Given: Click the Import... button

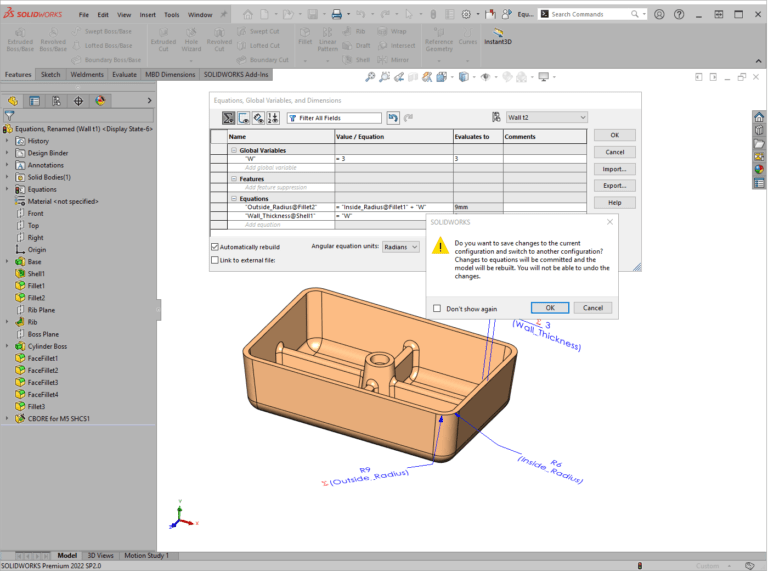Looking at the screenshot, I should pos(614,169).
